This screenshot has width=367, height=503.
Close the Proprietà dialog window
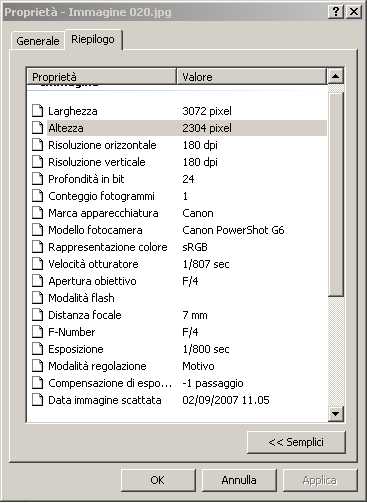point(354,12)
